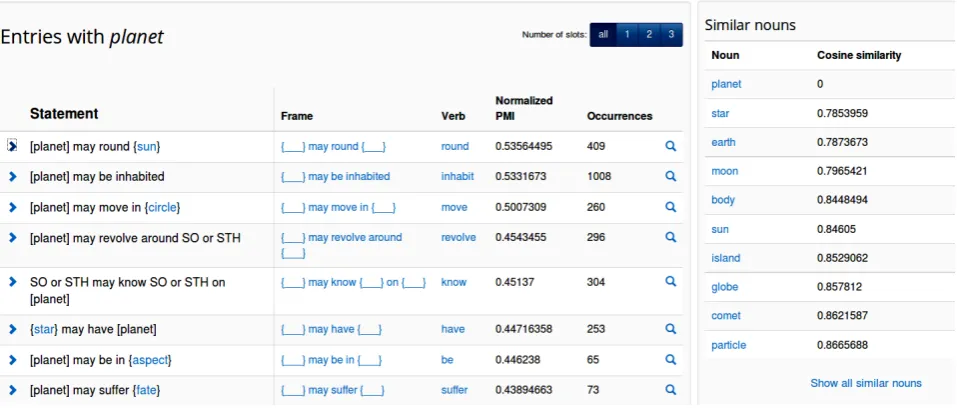Open the verb 'round' link
Viewport: 957px width, 410px height.
click(x=455, y=146)
